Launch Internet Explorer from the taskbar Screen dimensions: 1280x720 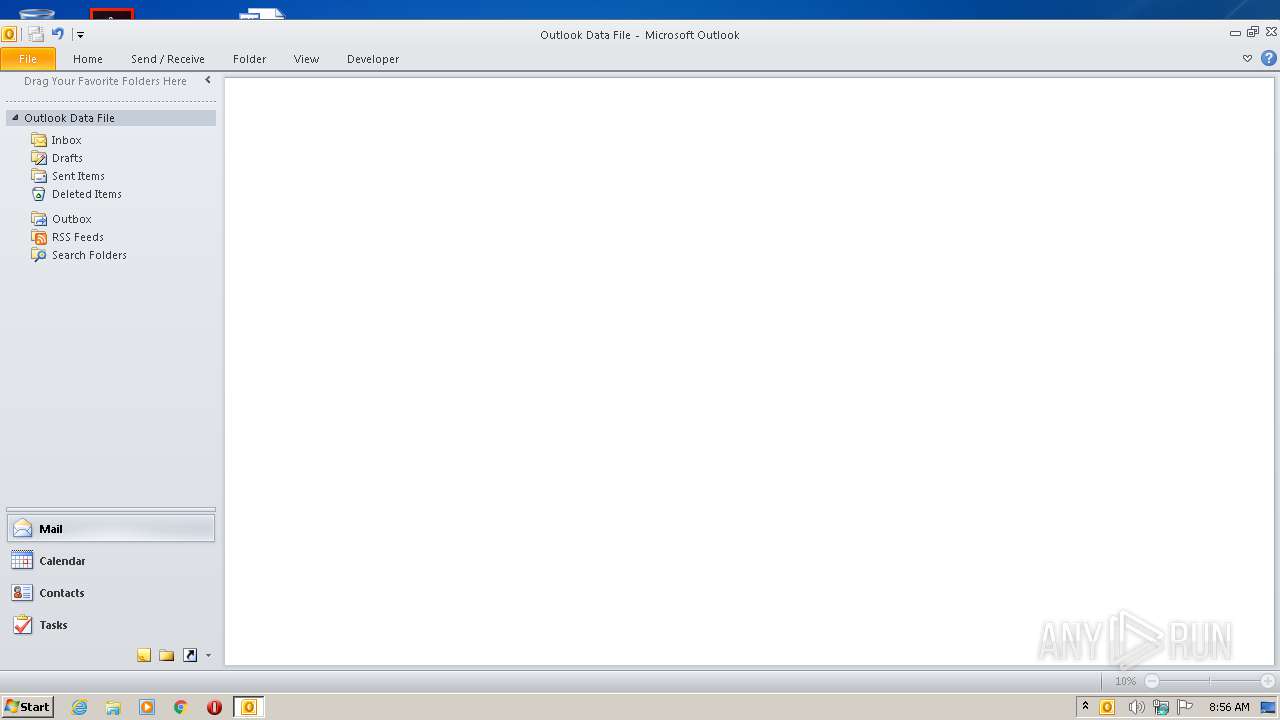[x=80, y=707]
